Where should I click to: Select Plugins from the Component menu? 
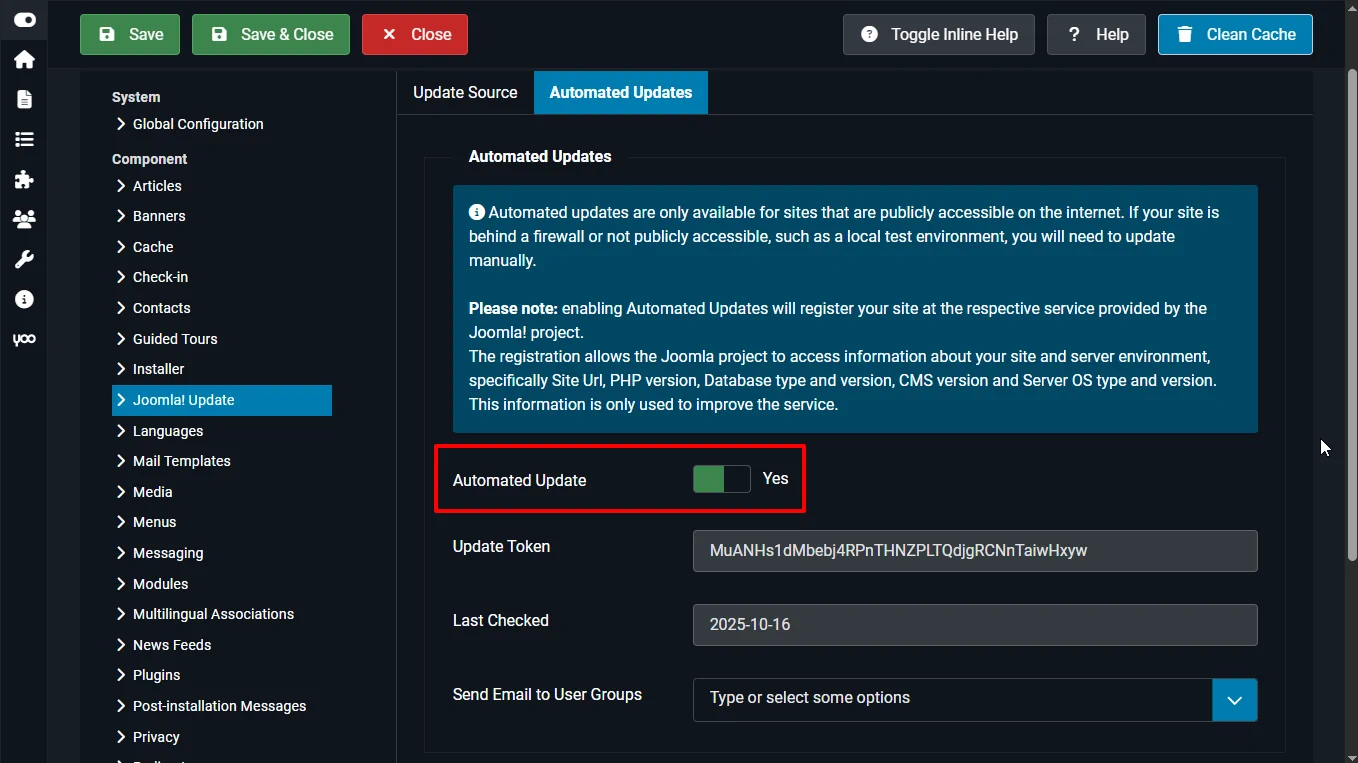[158, 674]
